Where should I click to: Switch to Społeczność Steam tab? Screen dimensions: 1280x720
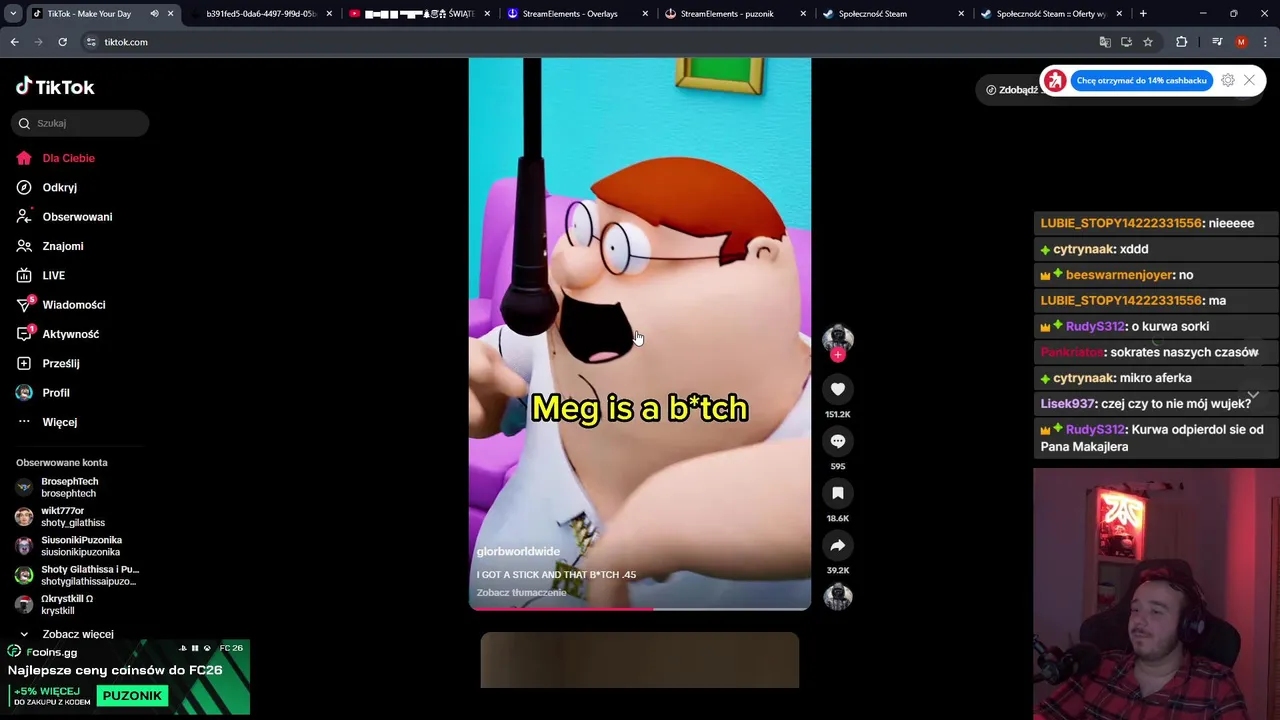[893, 14]
